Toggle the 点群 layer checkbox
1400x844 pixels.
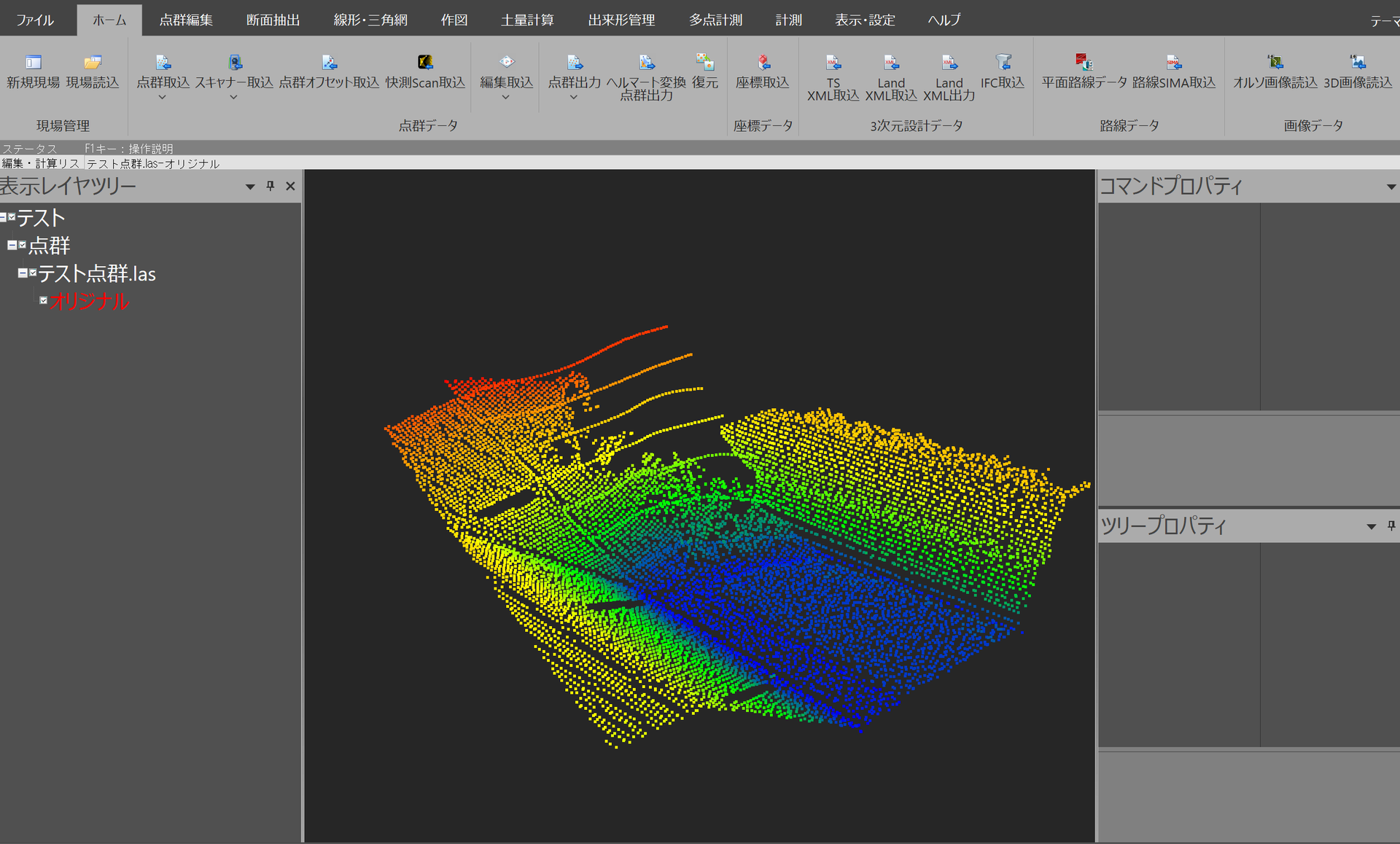coord(23,245)
